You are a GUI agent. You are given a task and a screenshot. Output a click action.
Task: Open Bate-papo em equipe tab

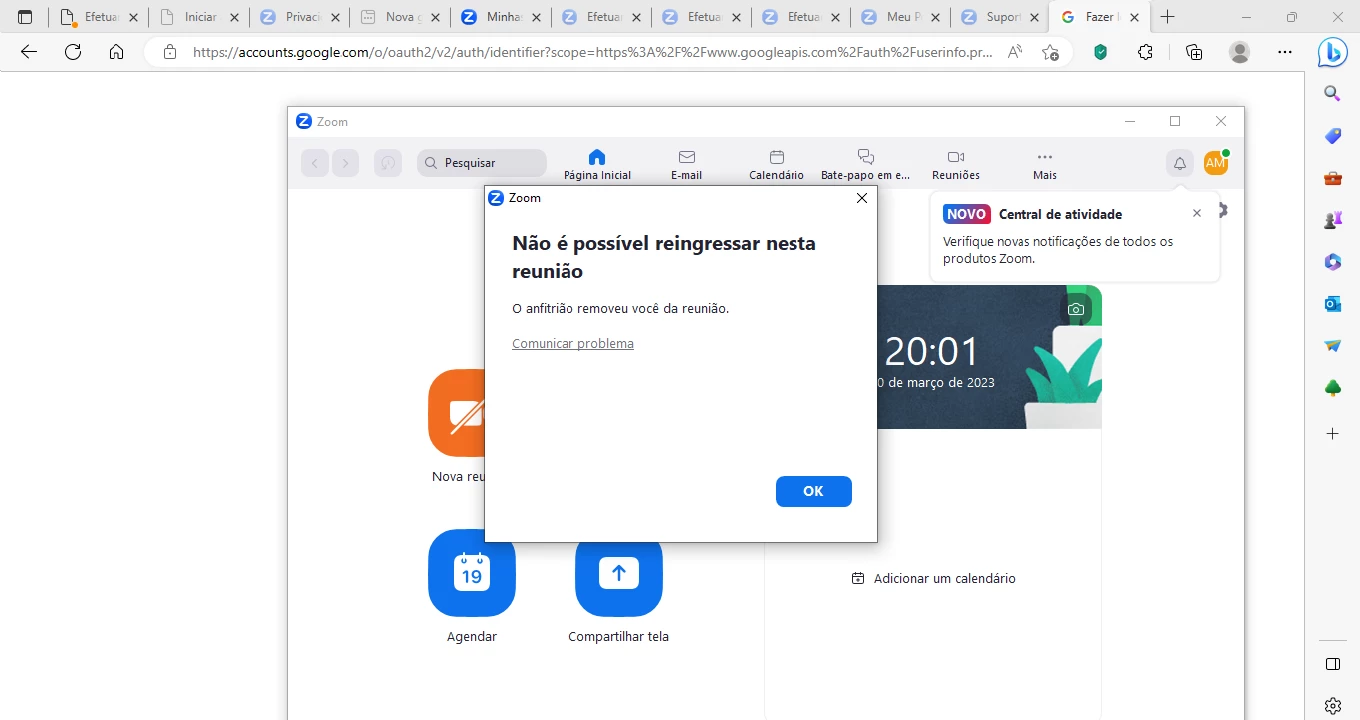pyautogui.click(x=865, y=165)
